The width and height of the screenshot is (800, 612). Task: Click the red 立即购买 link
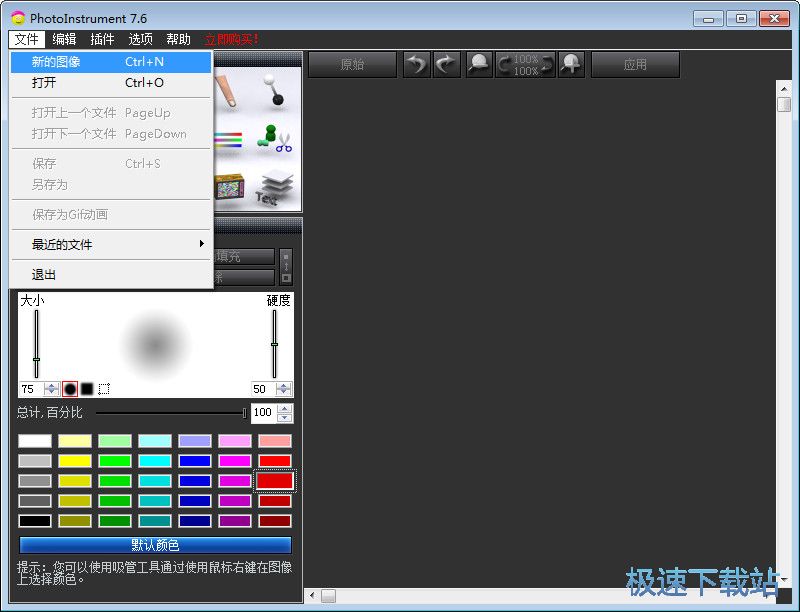click(231, 39)
